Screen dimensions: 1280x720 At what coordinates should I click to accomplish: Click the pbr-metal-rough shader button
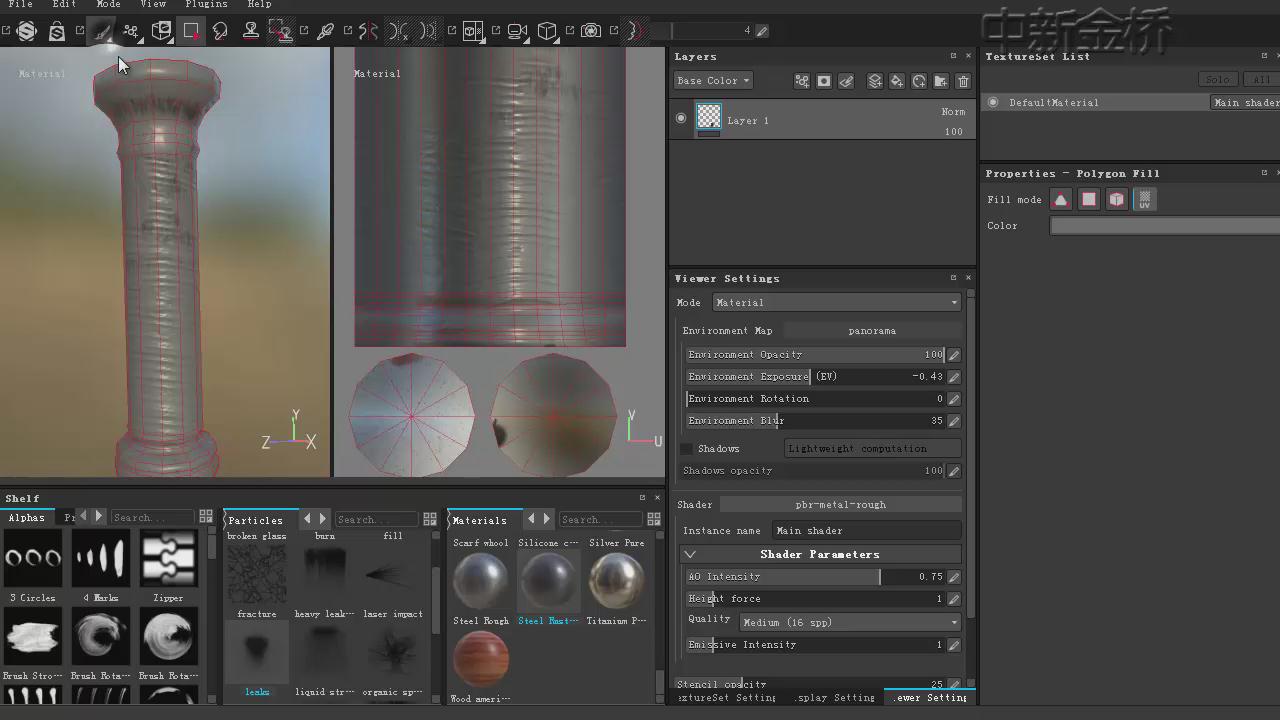click(841, 505)
